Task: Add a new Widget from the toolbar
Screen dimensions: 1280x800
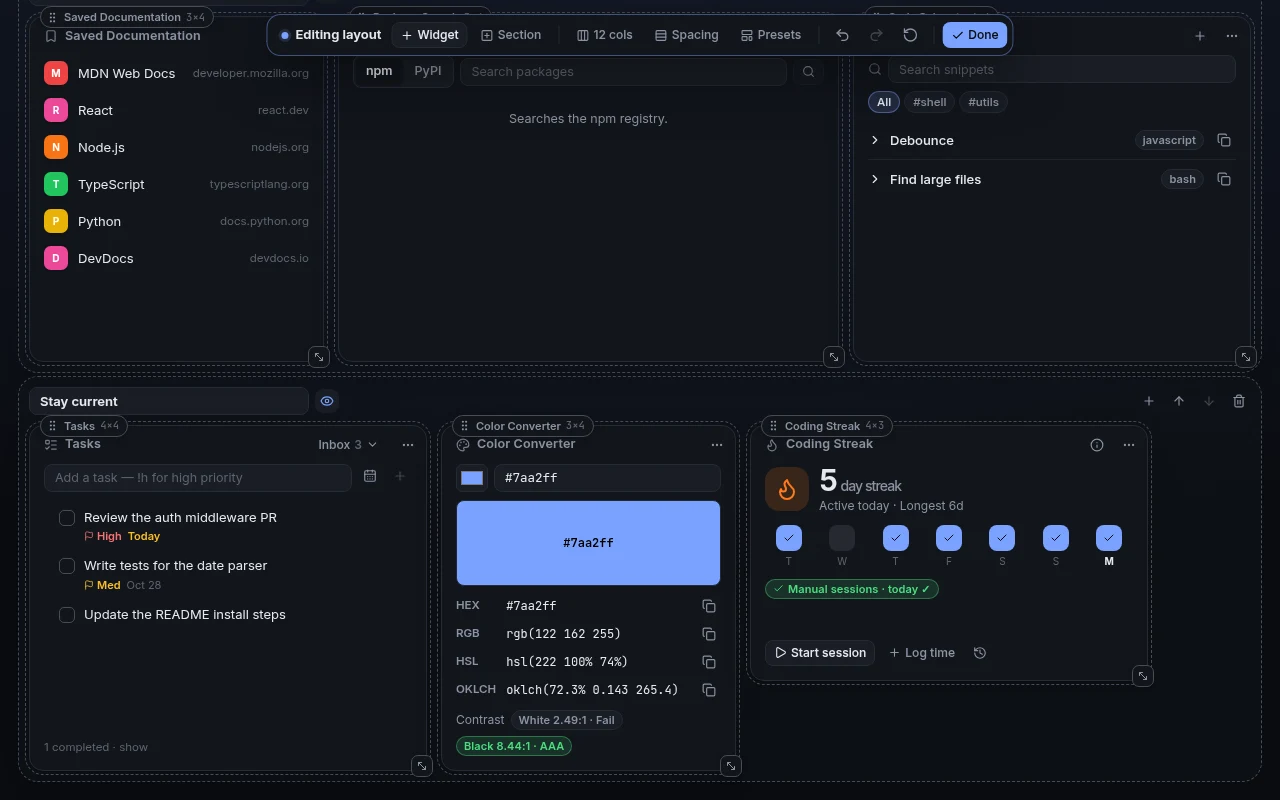Action: coord(430,35)
